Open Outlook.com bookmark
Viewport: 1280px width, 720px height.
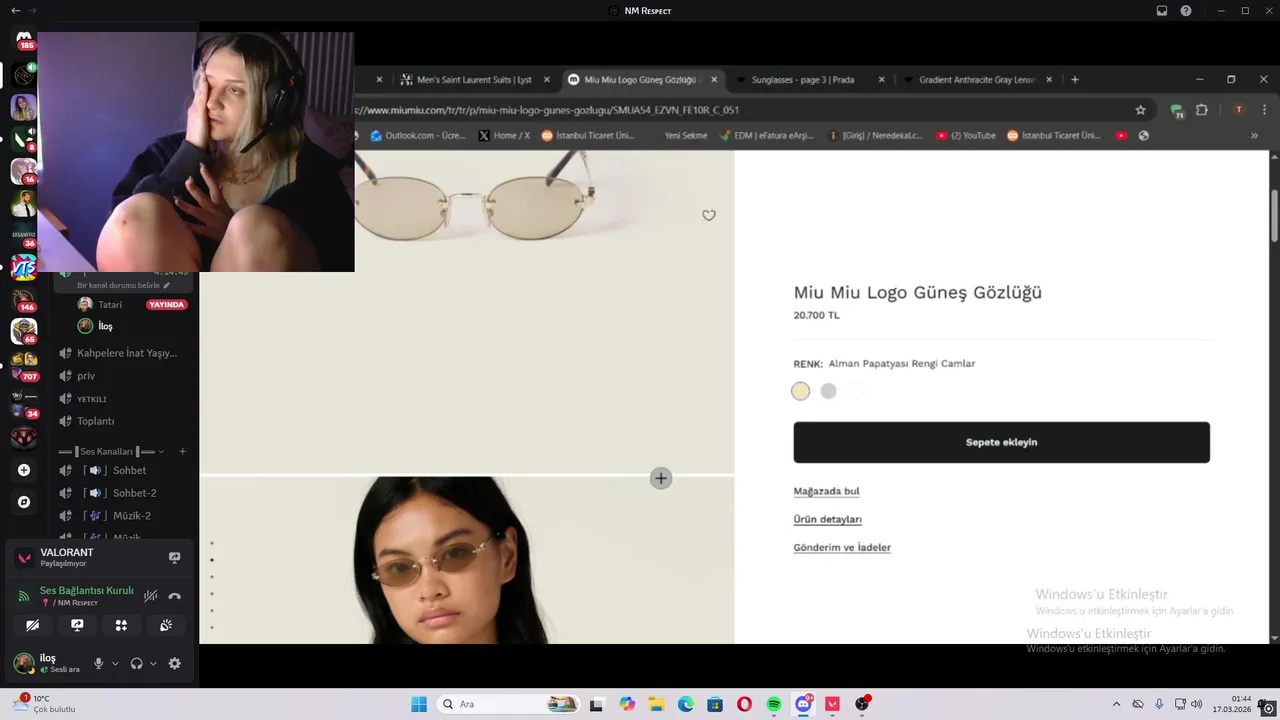click(417, 135)
